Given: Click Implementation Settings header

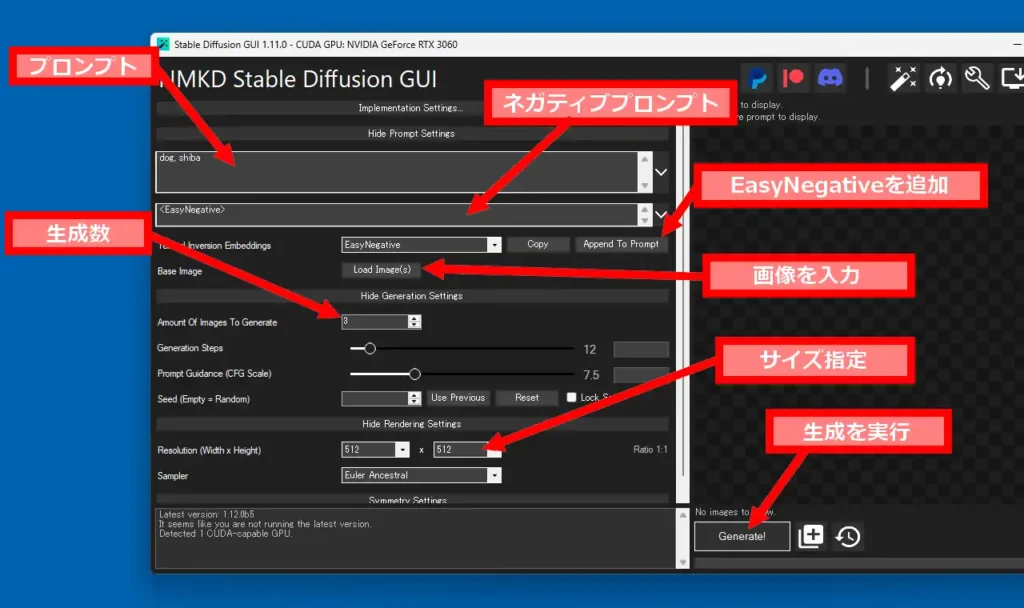Looking at the screenshot, I should tap(411, 108).
